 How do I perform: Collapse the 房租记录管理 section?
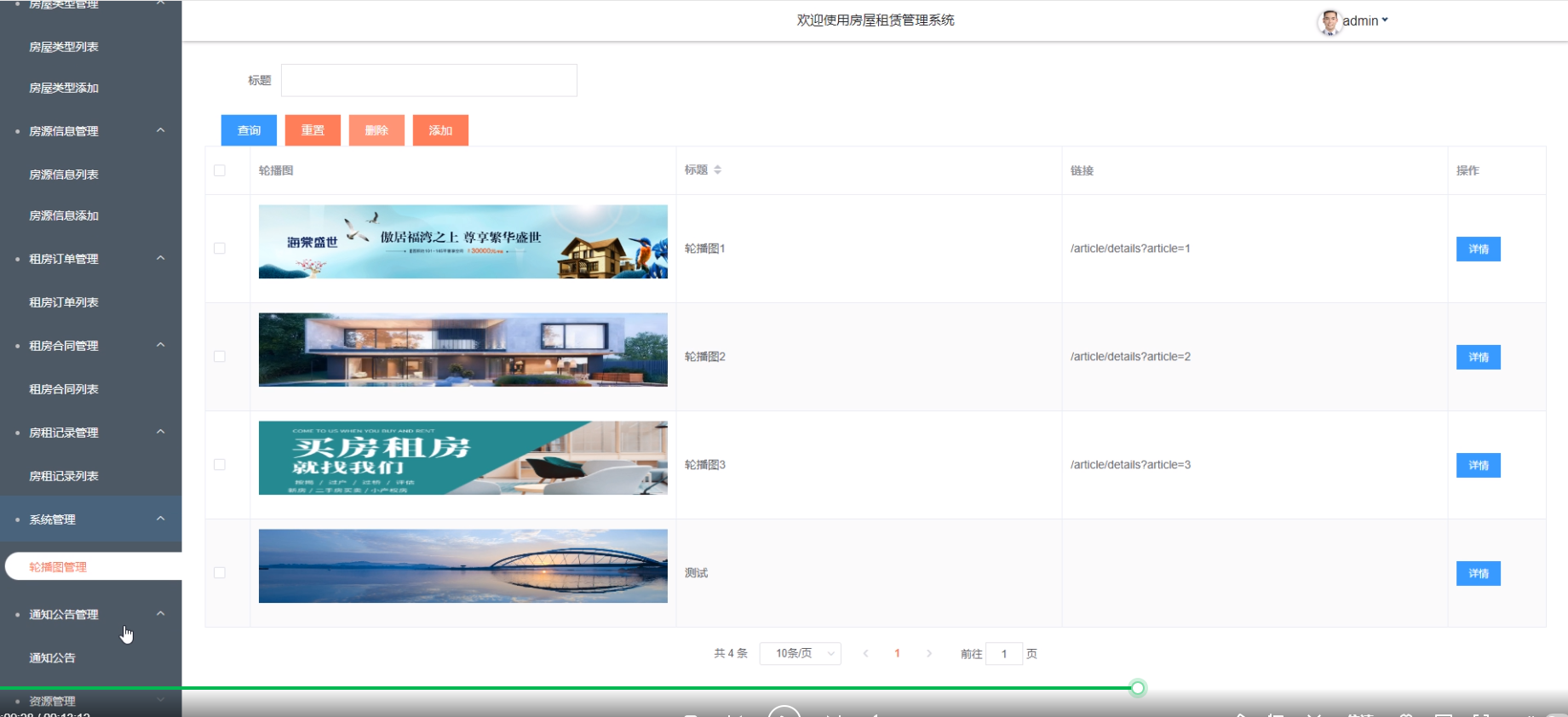coord(90,433)
